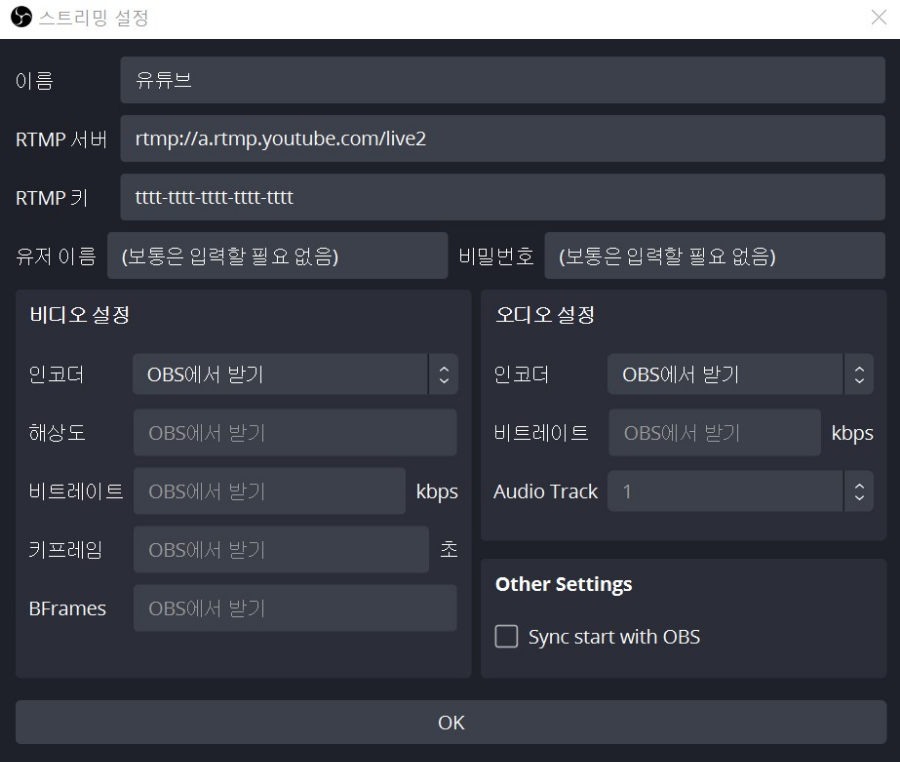Click the 비디오 설정 section heading
The image size is (900, 762).
click(80, 314)
